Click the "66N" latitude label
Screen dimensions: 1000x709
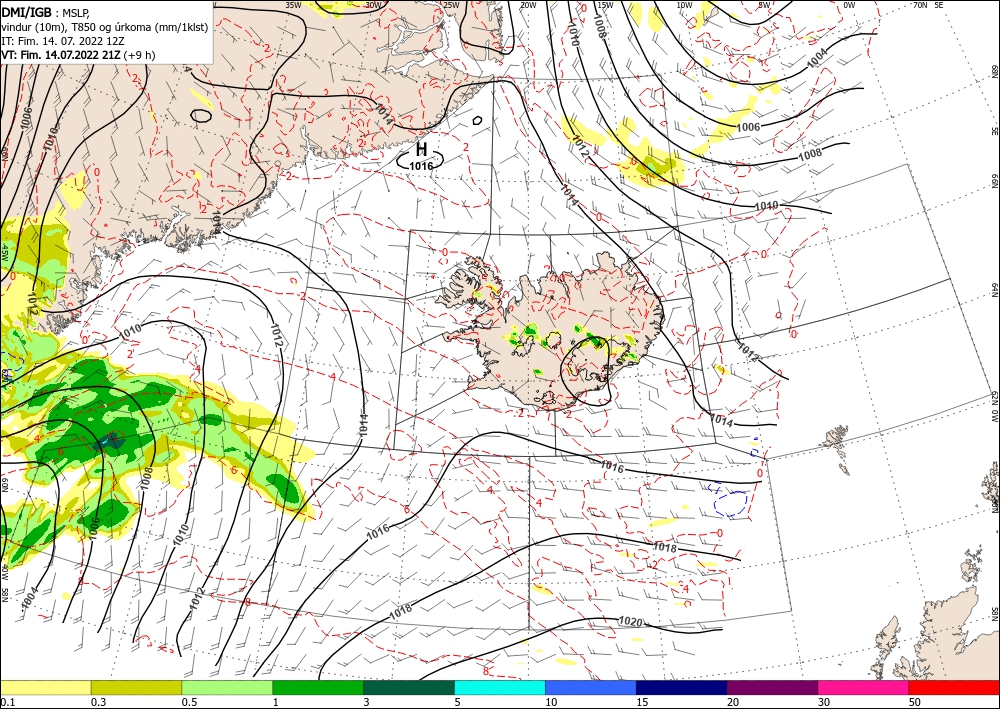(x=994, y=181)
